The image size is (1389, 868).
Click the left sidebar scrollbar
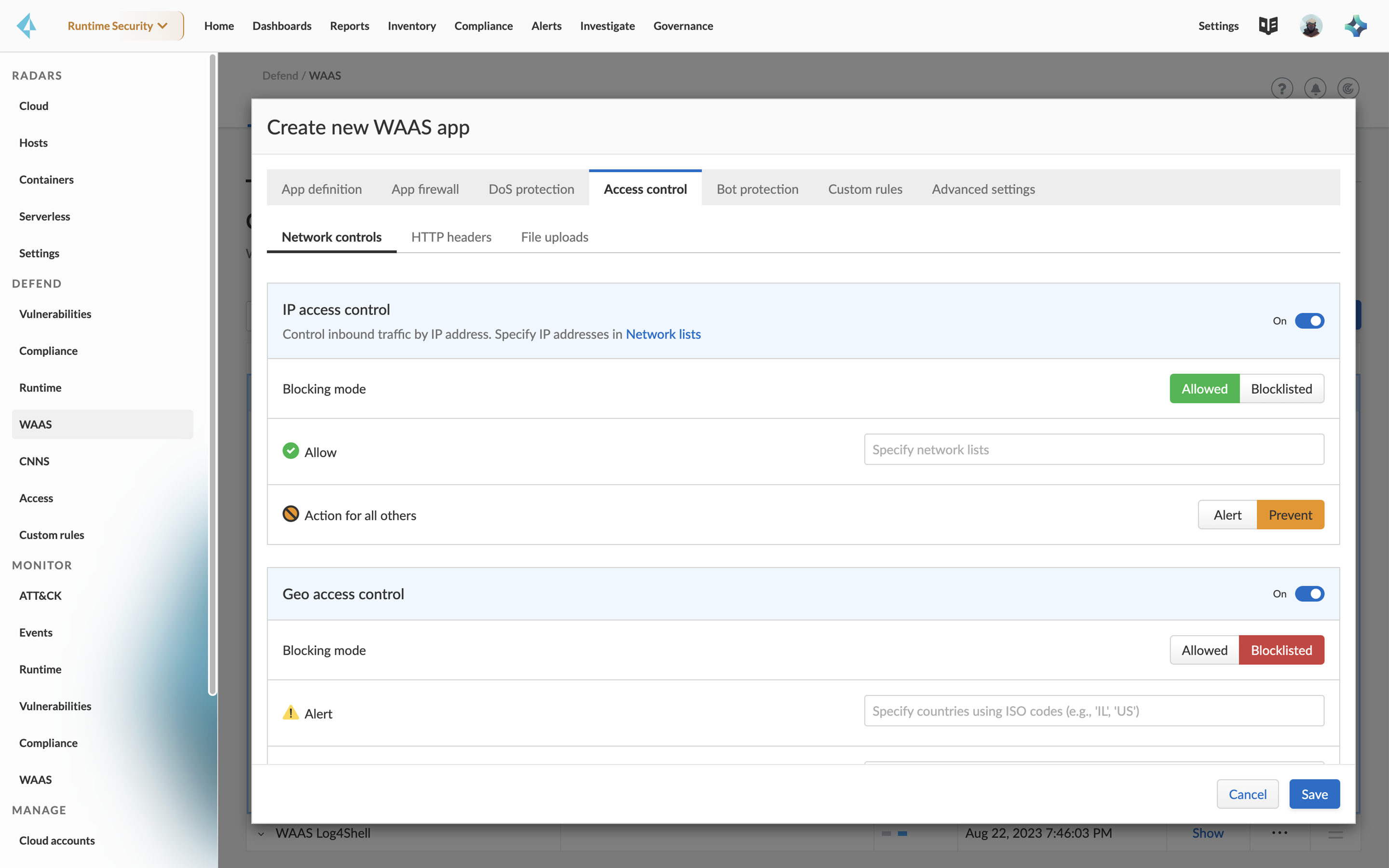(x=212, y=373)
